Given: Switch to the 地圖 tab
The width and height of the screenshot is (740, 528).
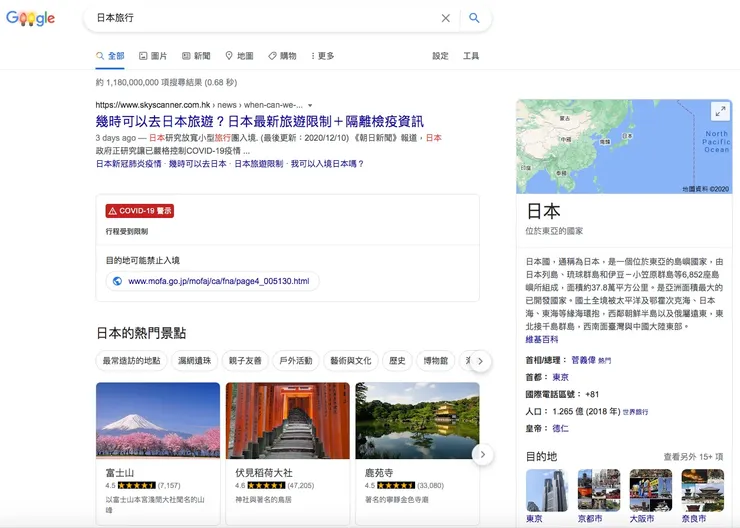Looking at the screenshot, I should coord(239,56).
